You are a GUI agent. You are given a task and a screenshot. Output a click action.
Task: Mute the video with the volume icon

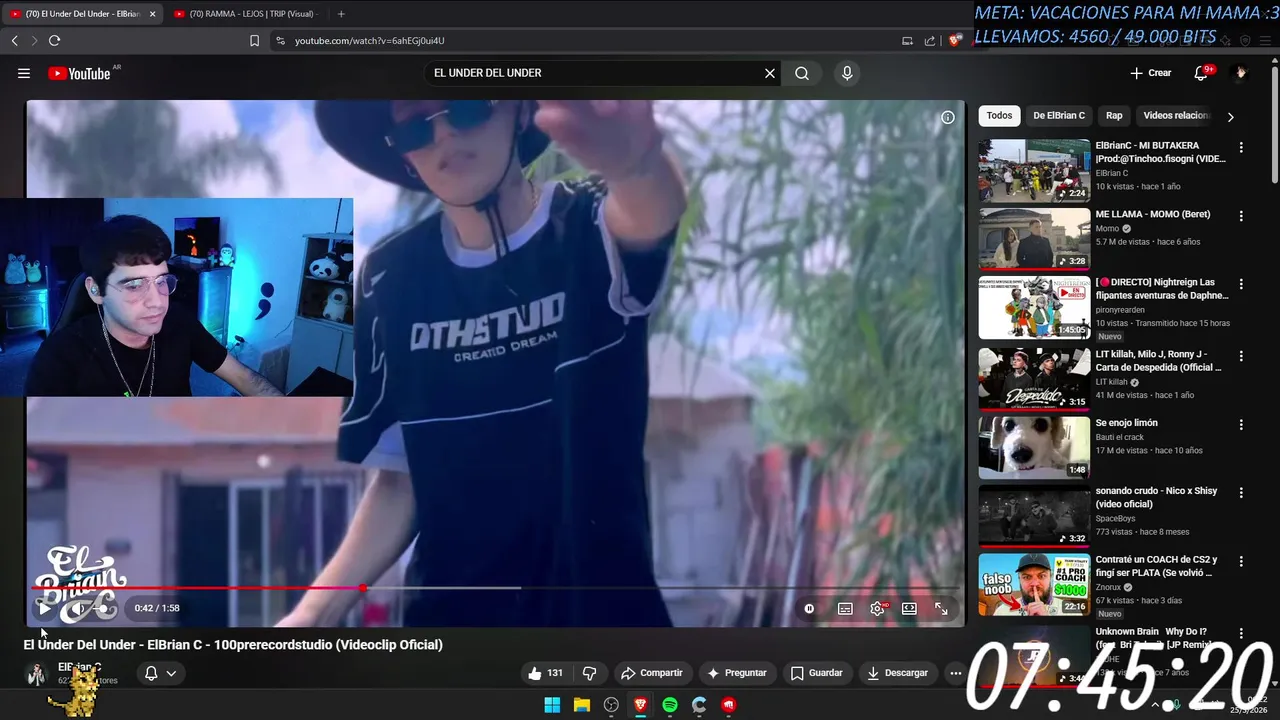[x=78, y=608]
